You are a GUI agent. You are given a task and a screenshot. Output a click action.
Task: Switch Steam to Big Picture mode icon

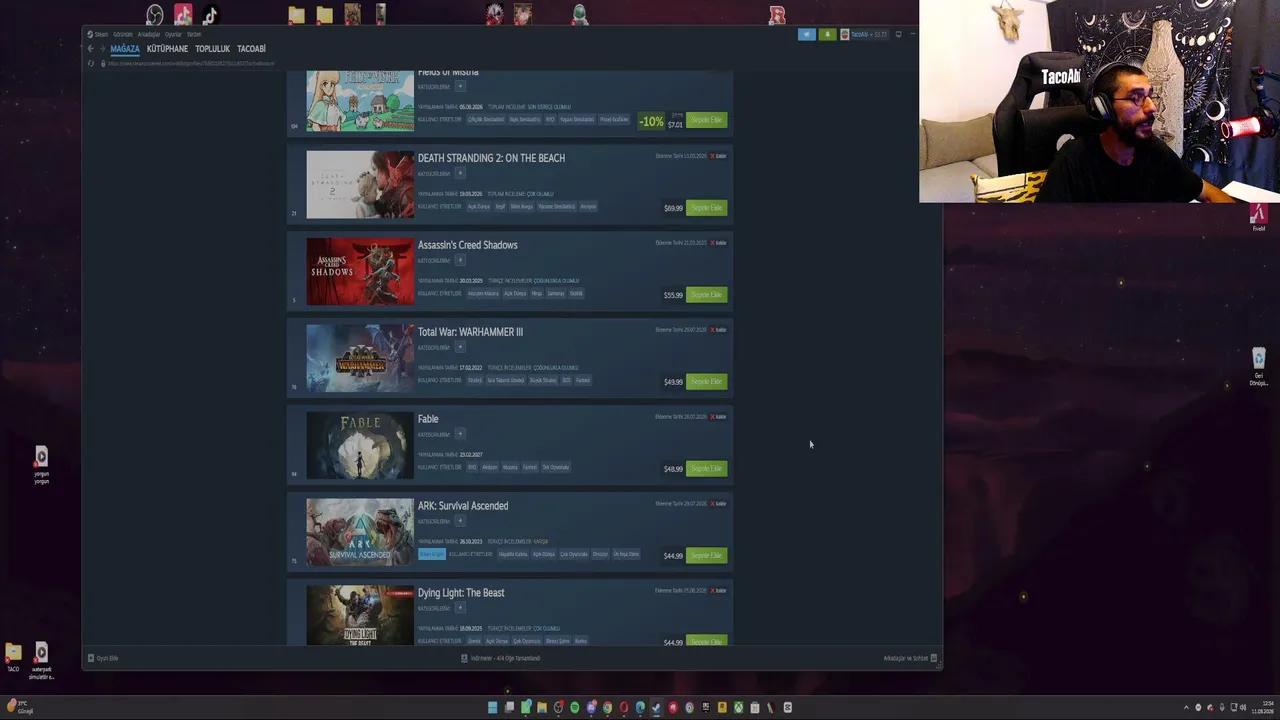(898, 34)
